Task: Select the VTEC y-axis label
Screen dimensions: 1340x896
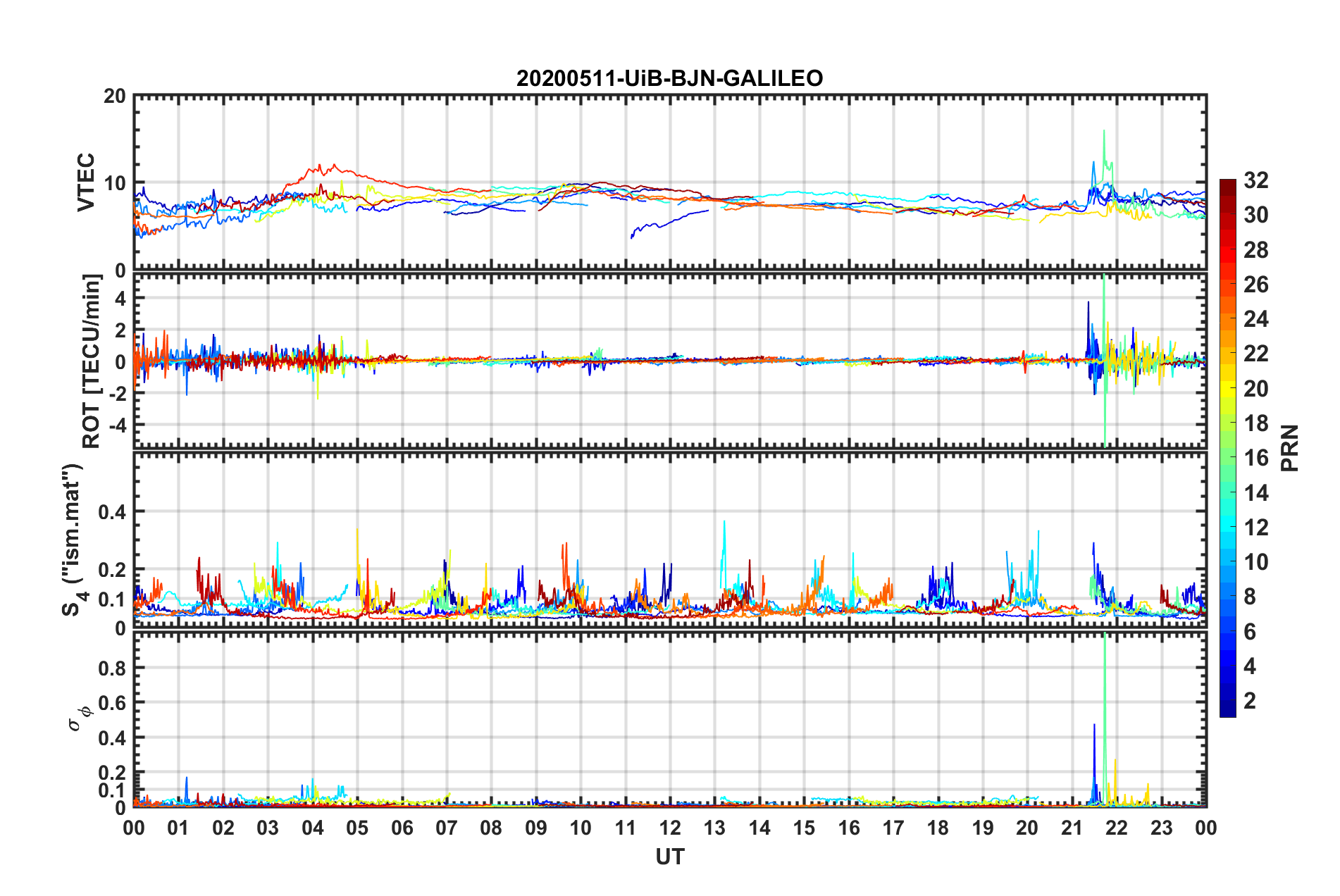Action: coord(86,182)
